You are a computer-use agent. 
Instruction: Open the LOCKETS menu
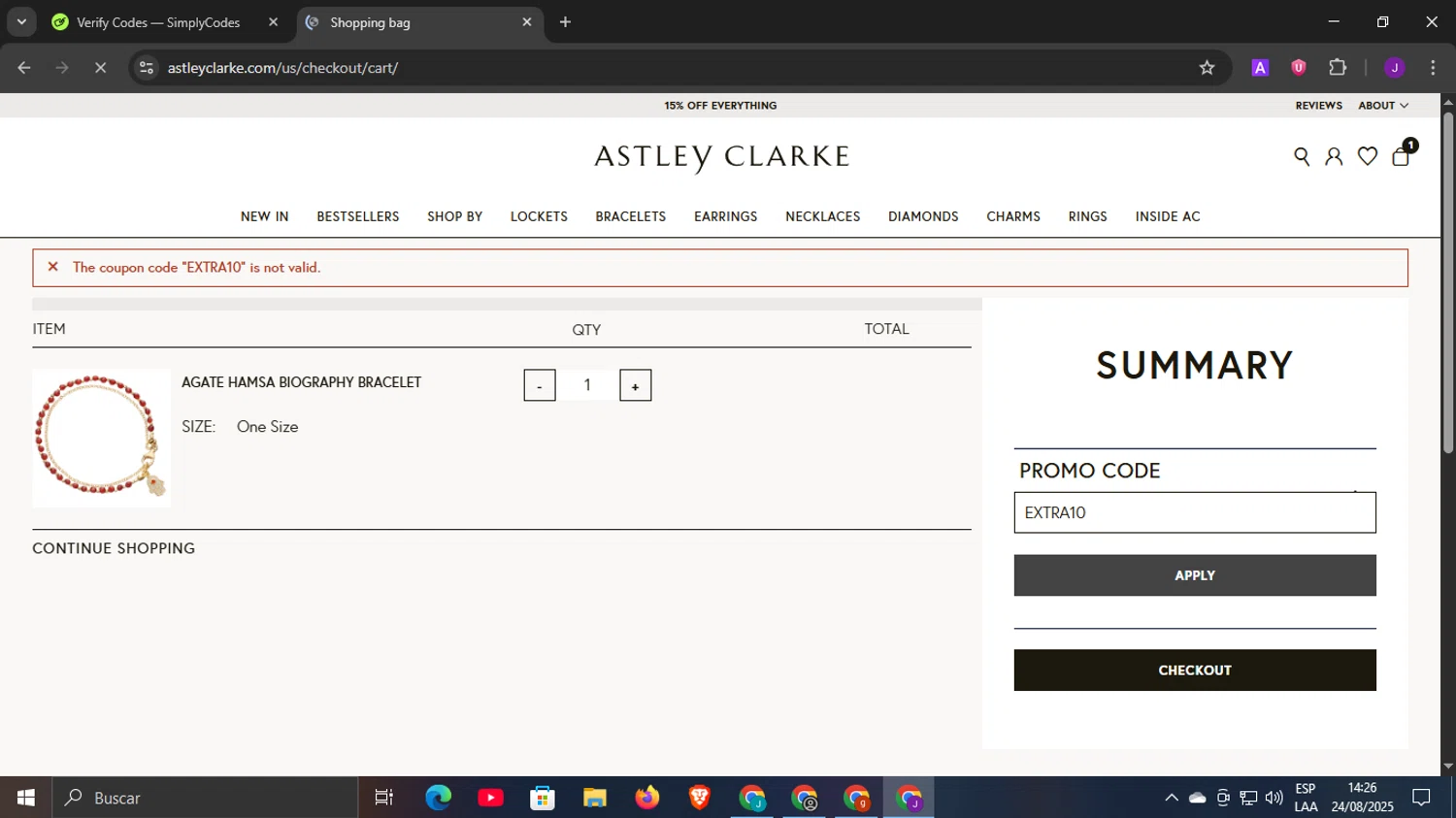point(539,216)
